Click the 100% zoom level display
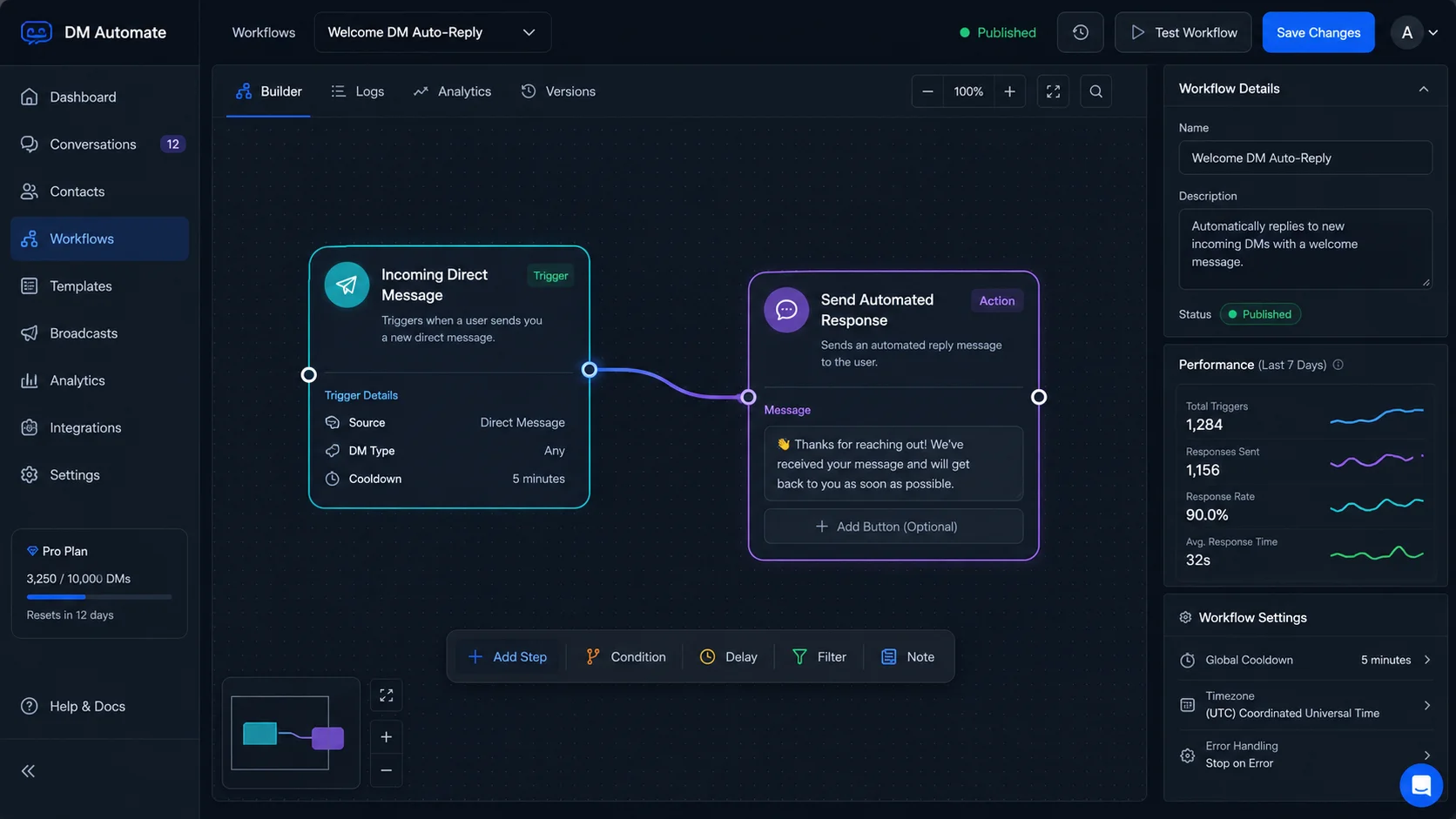This screenshot has height=819, width=1456. pyautogui.click(x=968, y=91)
